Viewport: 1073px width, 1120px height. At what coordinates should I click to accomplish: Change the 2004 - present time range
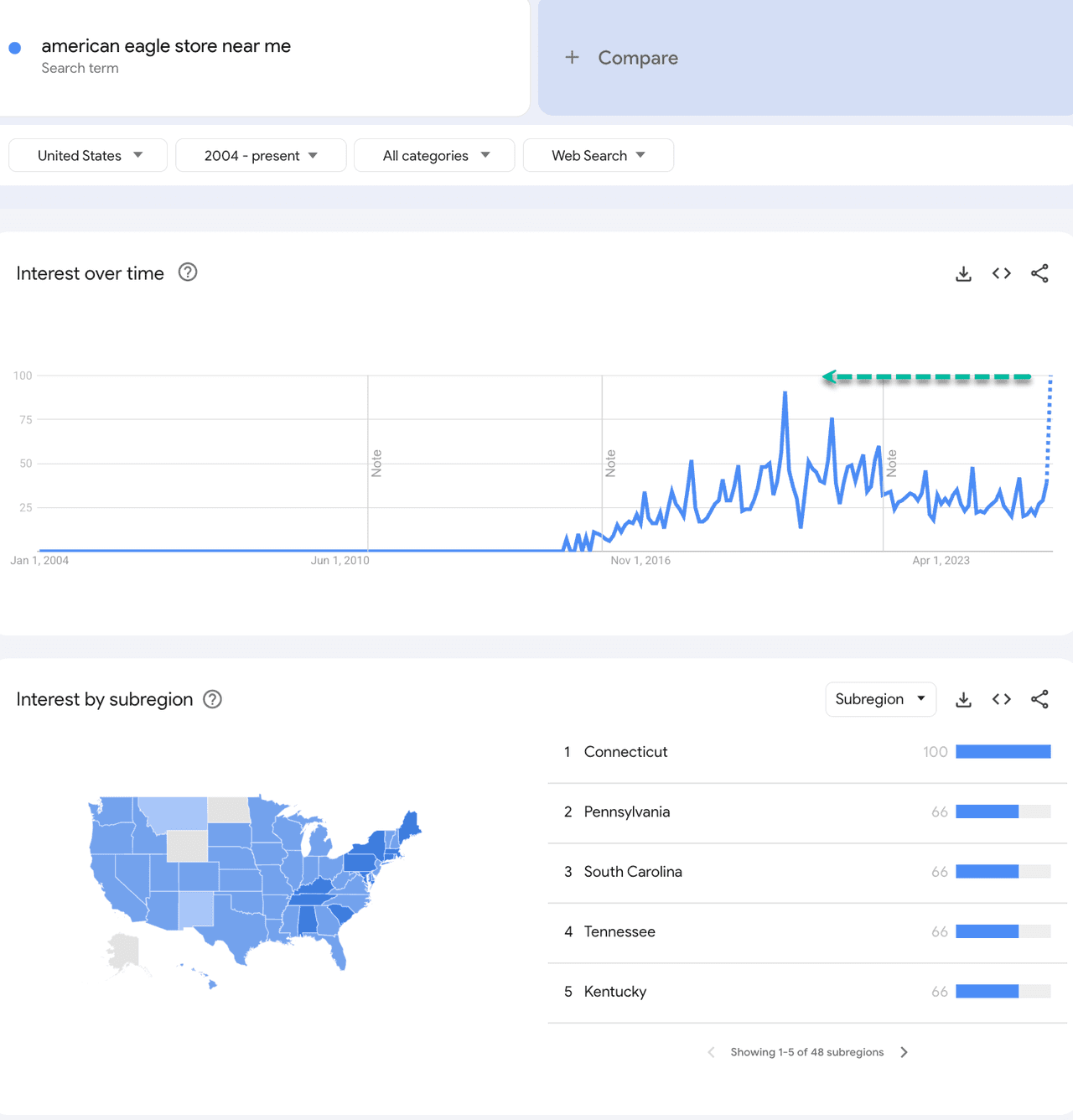click(x=261, y=155)
